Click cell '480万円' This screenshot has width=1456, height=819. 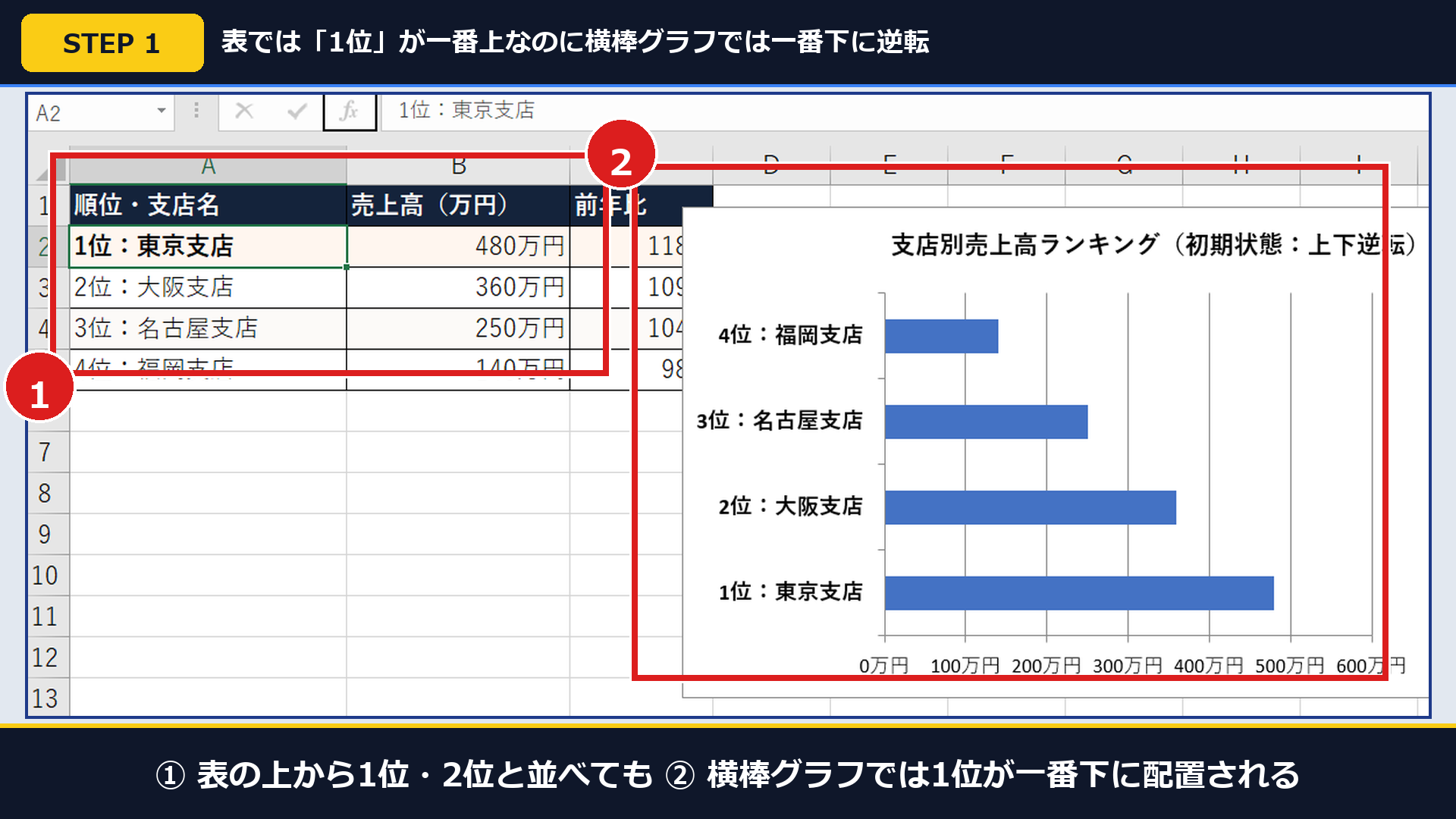point(458,246)
